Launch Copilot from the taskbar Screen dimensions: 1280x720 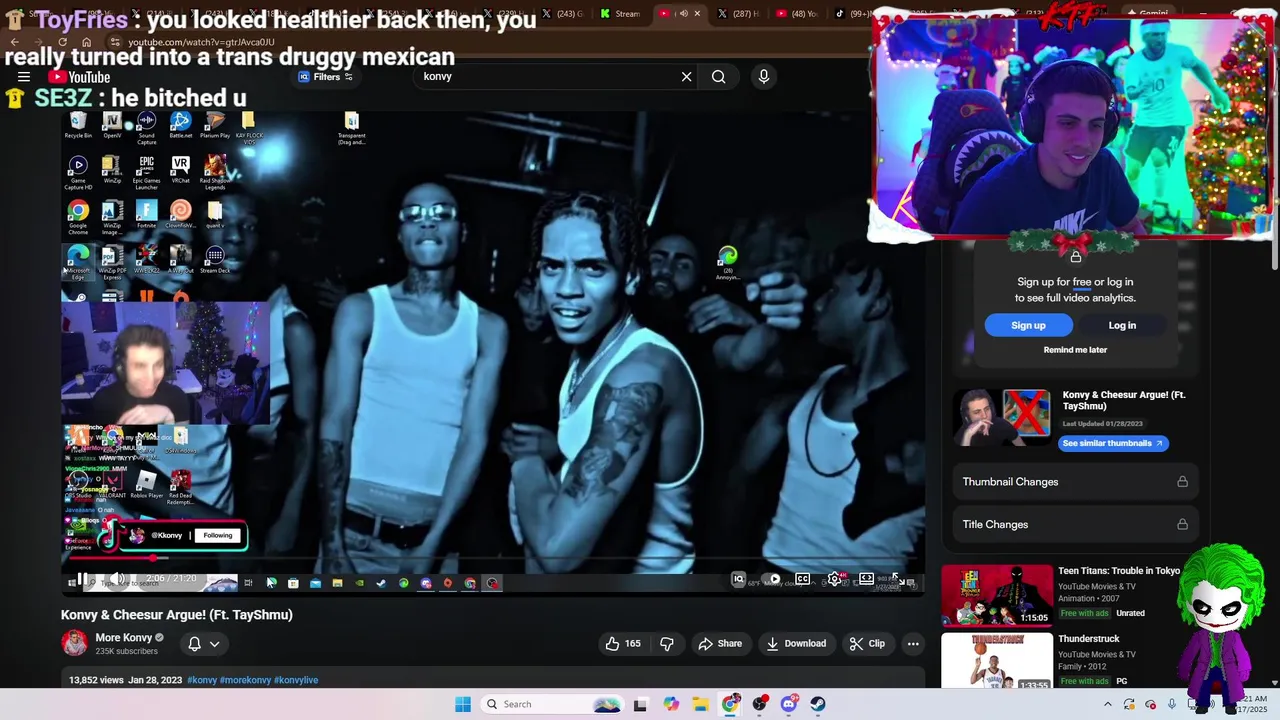671,704
